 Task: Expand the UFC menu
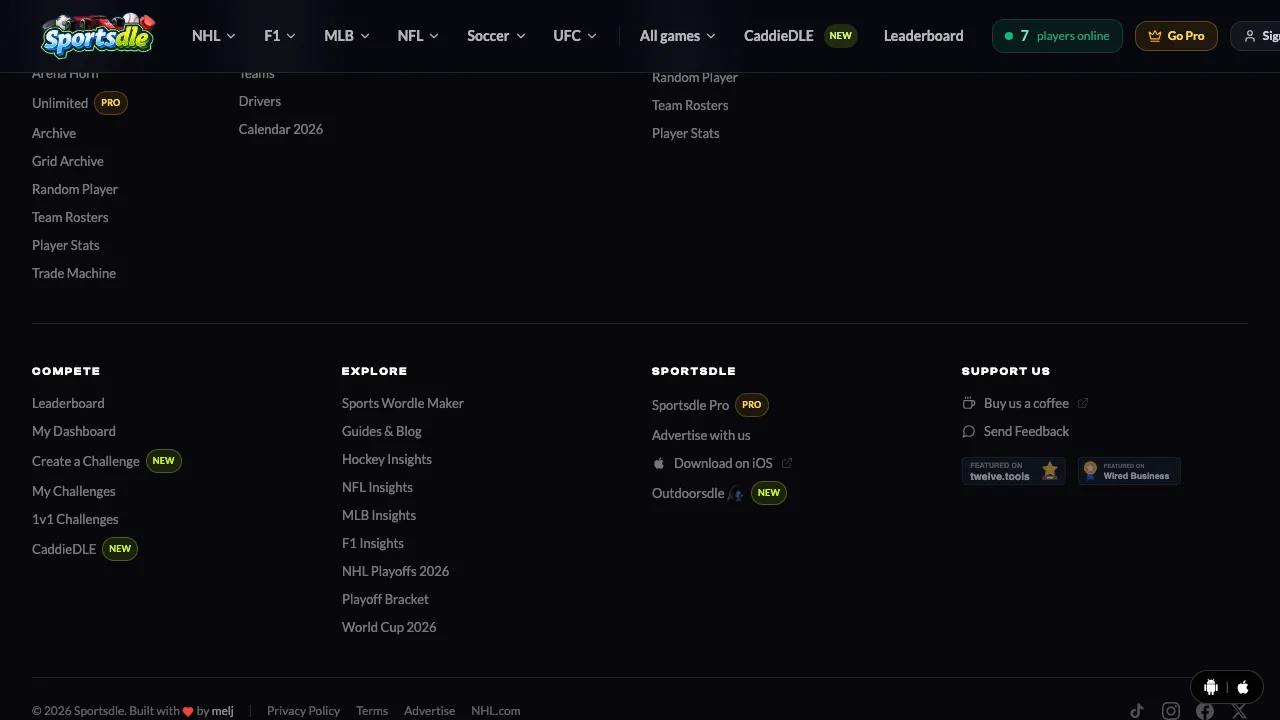point(575,36)
